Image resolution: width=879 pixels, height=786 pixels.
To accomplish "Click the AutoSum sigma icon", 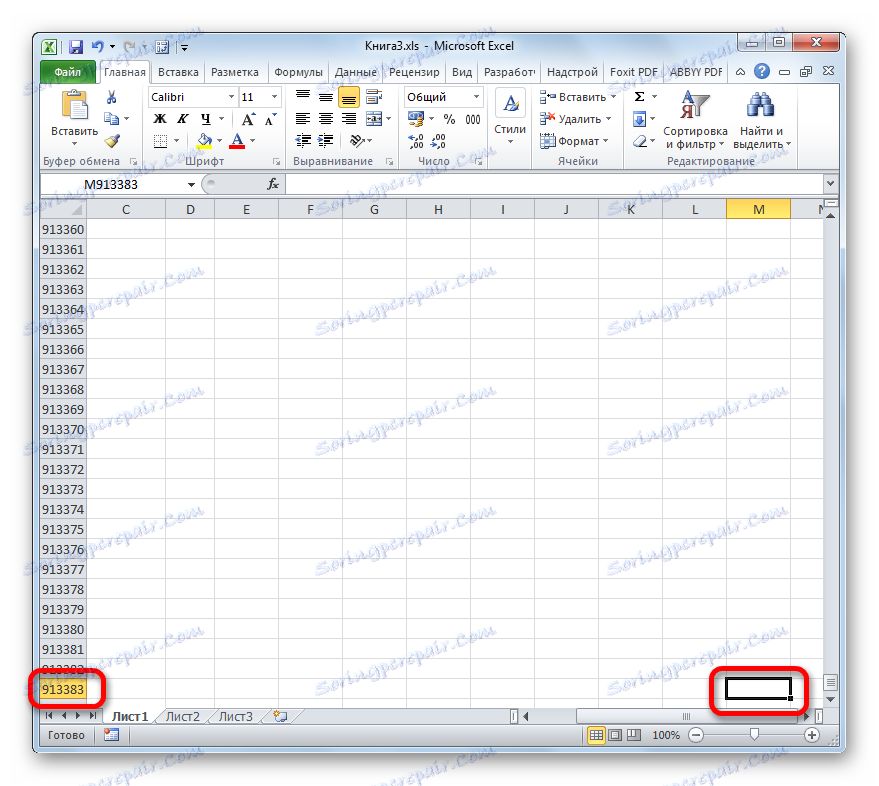I will pyautogui.click(x=639, y=97).
